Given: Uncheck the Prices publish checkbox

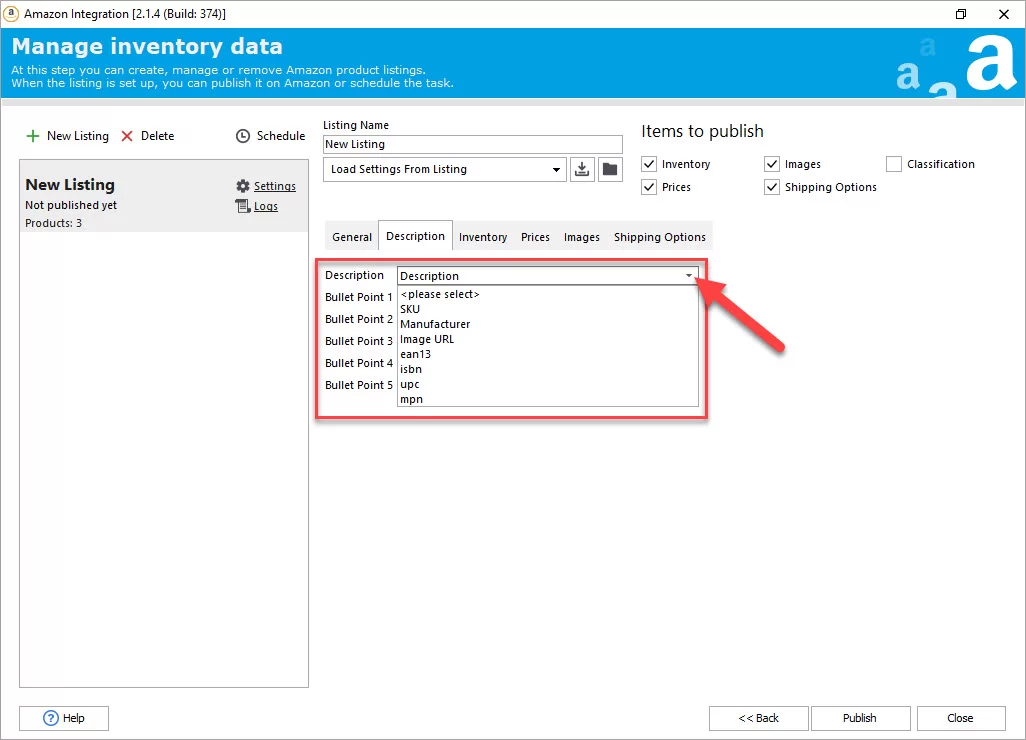Looking at the screenshot, I should [x=649, y=187].
